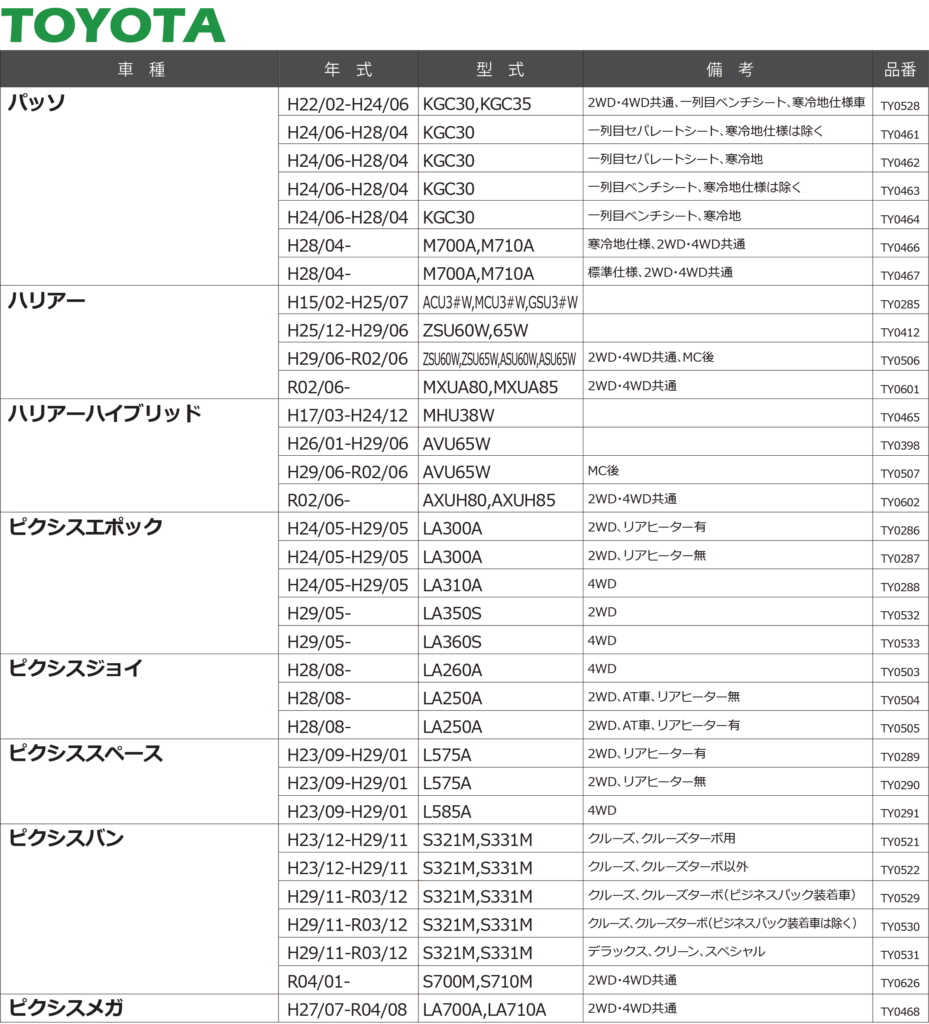Click the 車種 column header
Screen dimensions: 929x1024
(140, 69)
